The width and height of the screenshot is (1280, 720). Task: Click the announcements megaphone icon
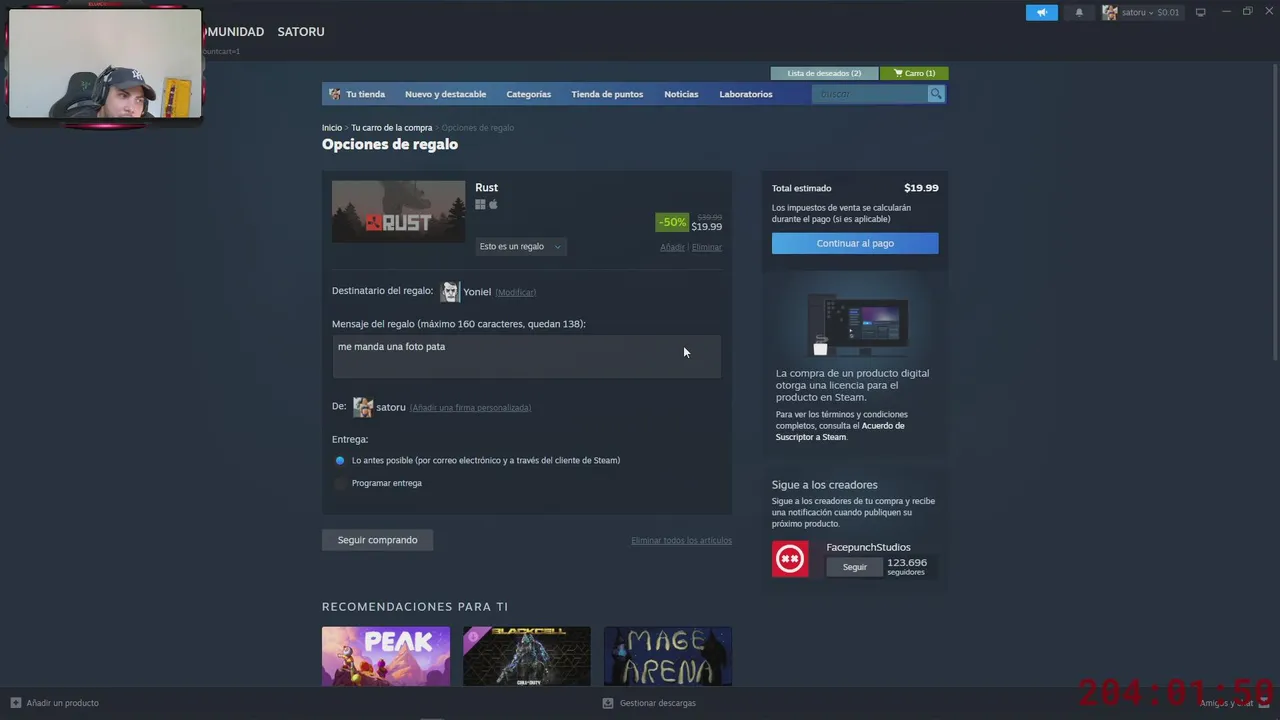pos(1041,13)
